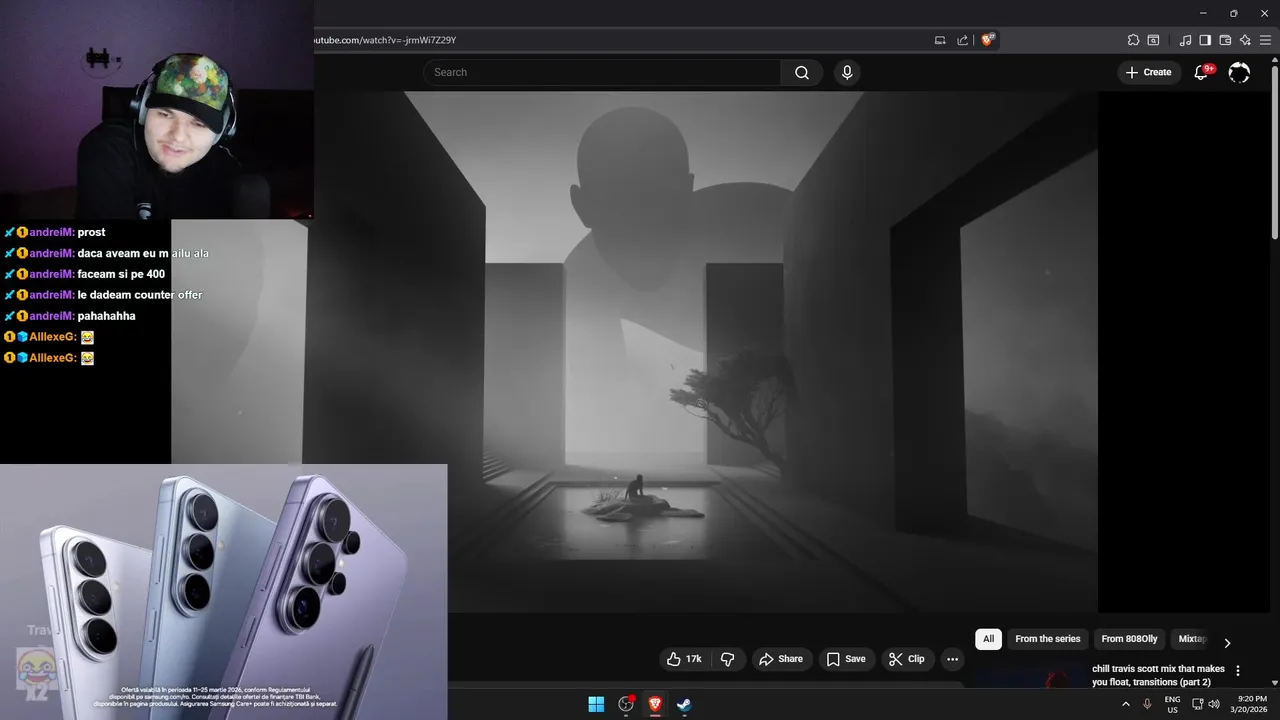Click the Create button
Viewport: 1280px width, 720px height.
(1149, 72)
